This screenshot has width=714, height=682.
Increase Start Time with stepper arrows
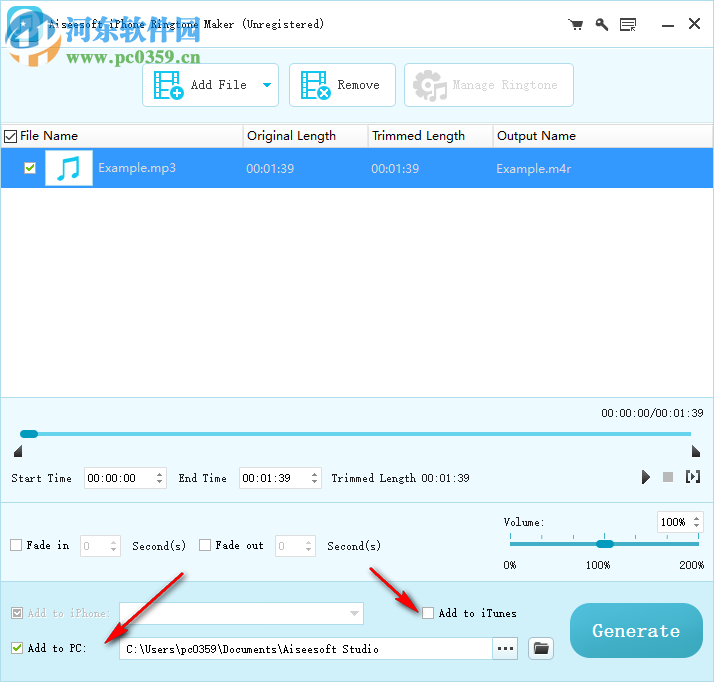pos(159,474)
